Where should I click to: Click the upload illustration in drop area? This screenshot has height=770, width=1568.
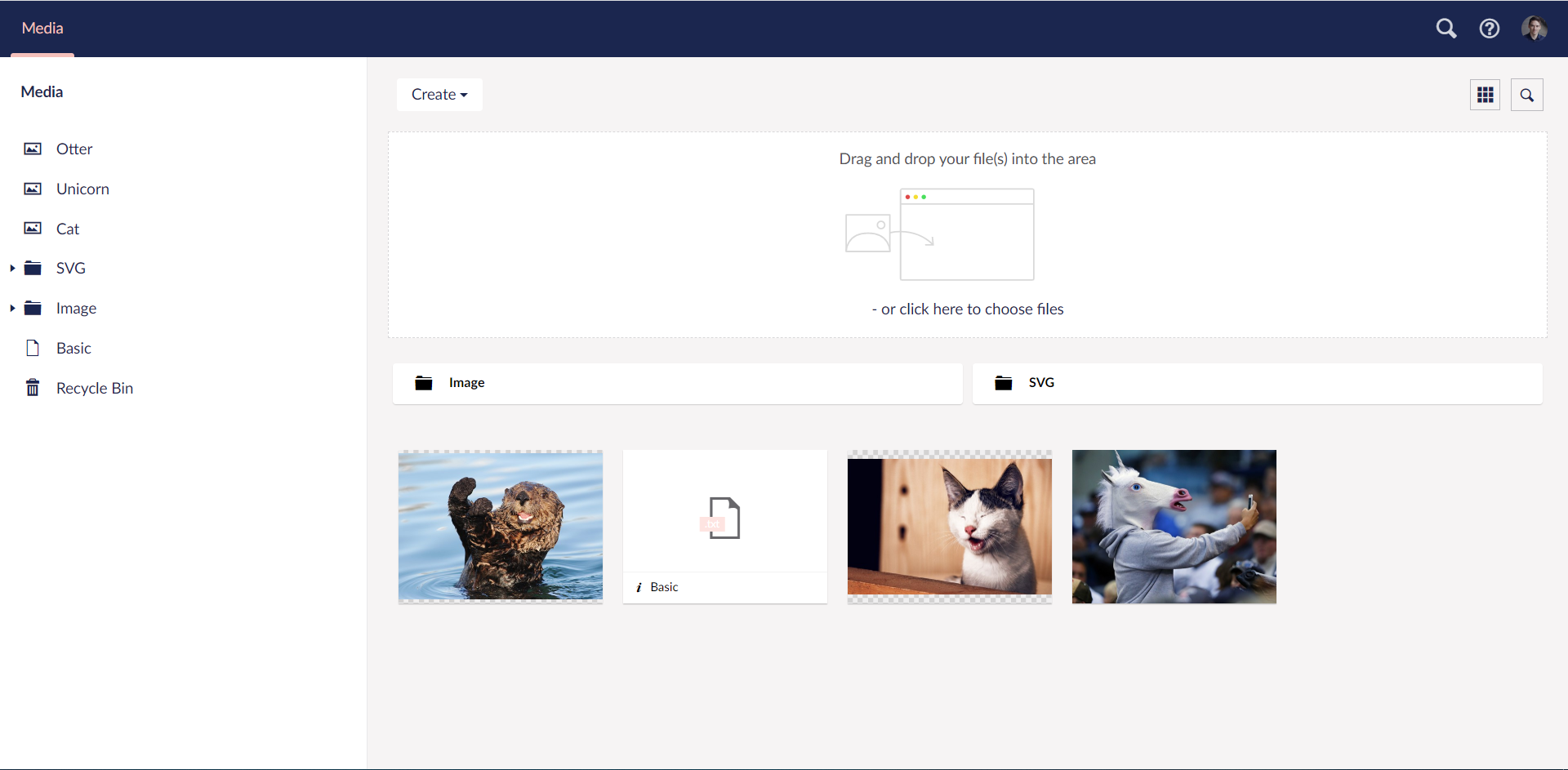(939, 234)
